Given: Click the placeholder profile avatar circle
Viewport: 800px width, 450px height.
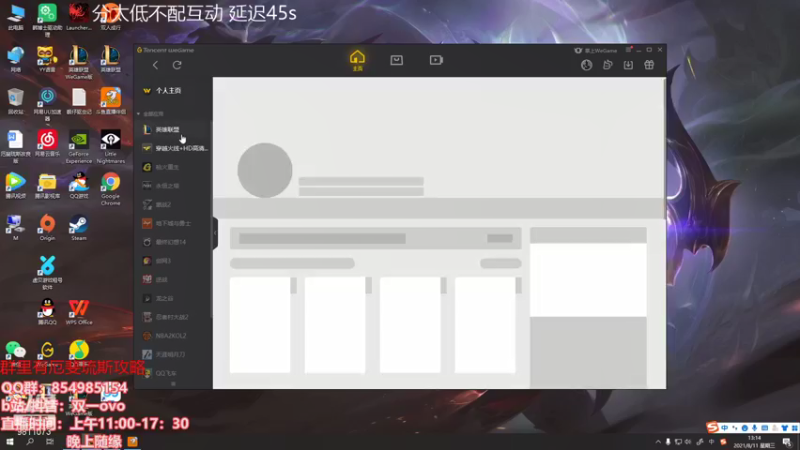Looking at the screenshot, I should 265,170.
